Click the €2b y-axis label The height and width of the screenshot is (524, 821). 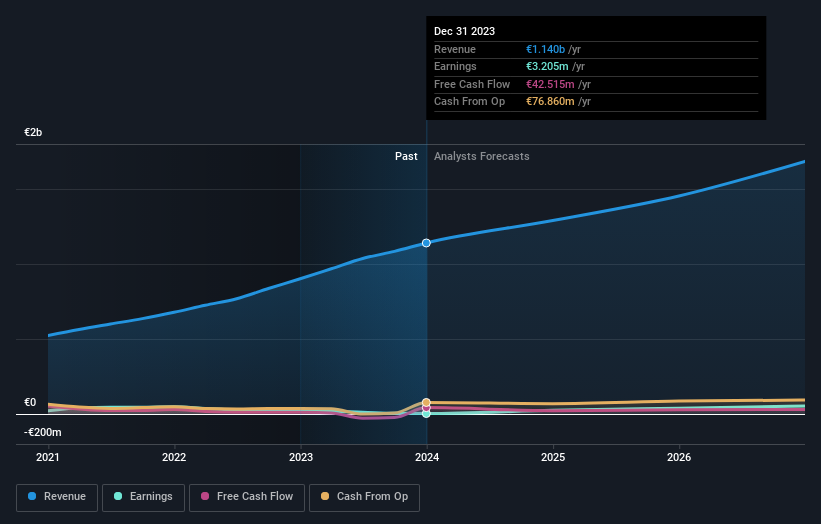(33, 132)
